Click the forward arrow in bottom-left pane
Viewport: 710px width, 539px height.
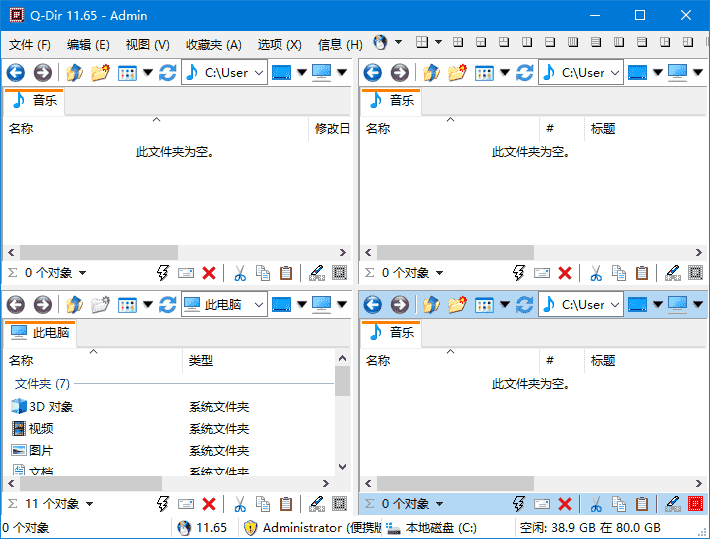click(42, 304)
